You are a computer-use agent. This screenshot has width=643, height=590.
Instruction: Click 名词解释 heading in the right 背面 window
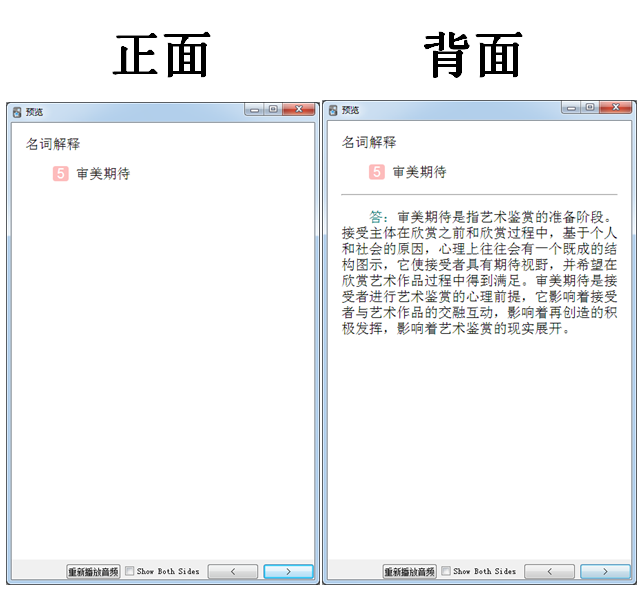tap(369, 142)
